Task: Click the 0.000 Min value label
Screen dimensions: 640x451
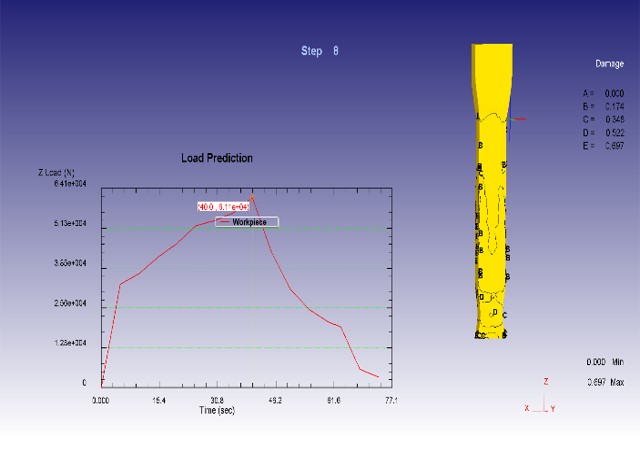Action: [606, 362]
